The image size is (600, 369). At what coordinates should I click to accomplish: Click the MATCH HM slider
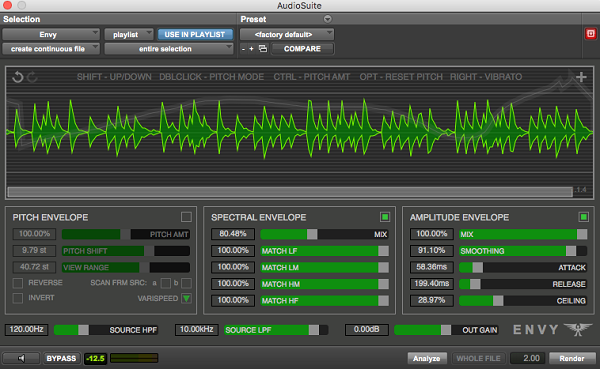click(x=324, y=284)
